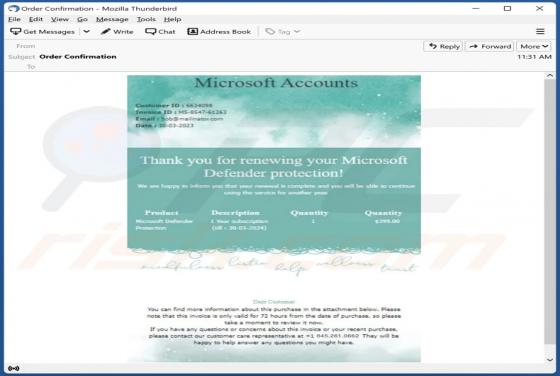The image size is (560, 376).
Task: Click the Customer ID line in email
Action: pos(174,105)
